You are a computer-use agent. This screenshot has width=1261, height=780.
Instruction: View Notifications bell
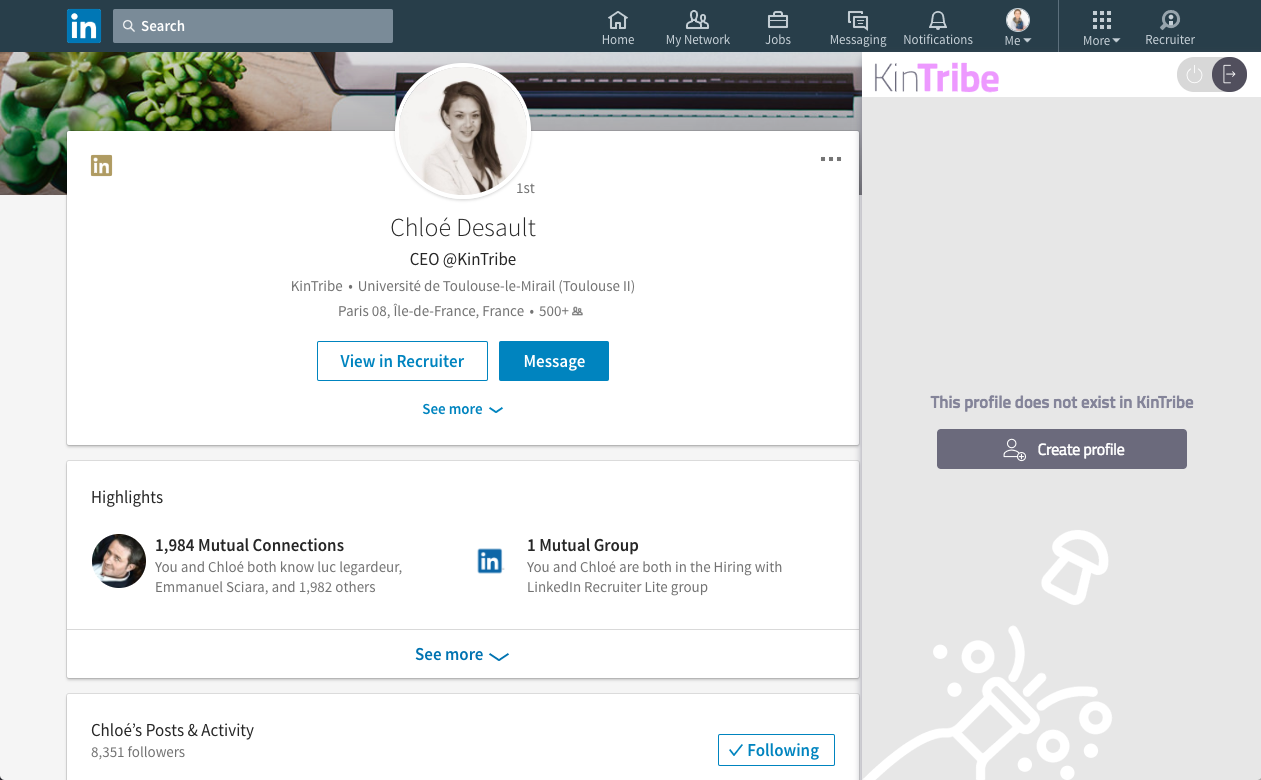tap(938, 27)
